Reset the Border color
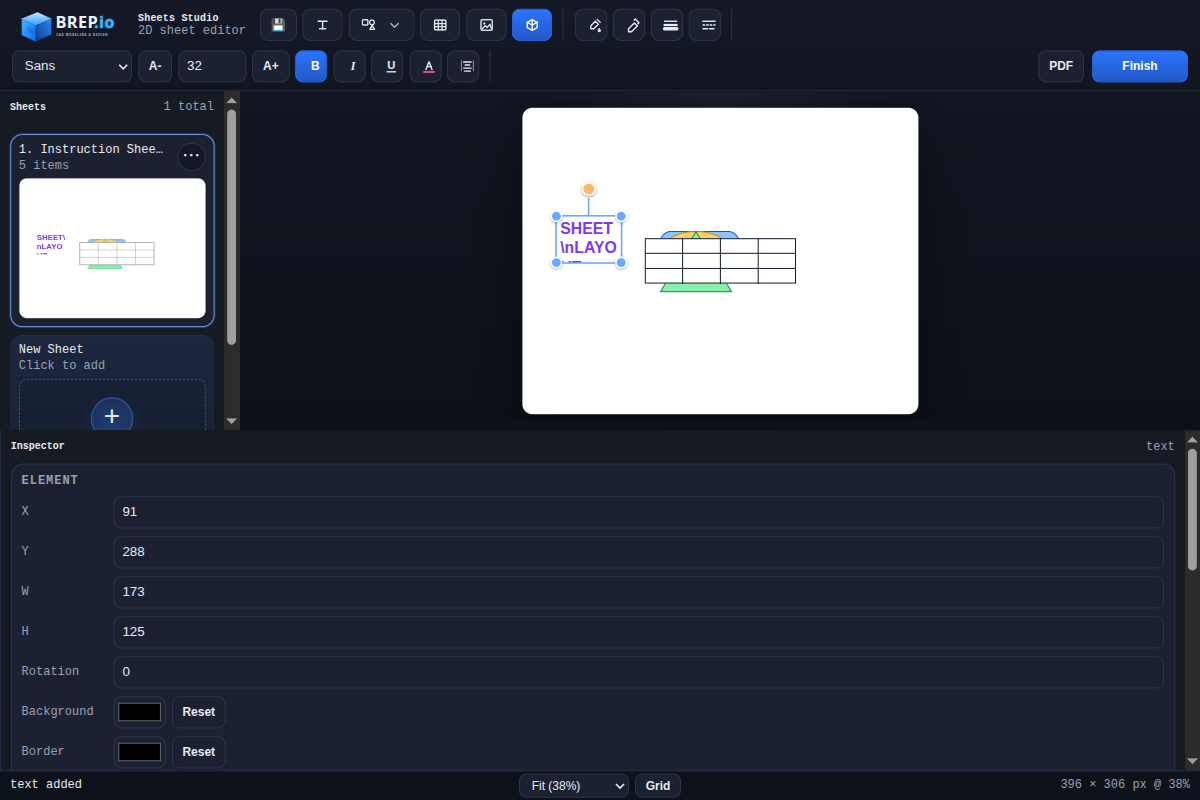Screen dimensions: 1200x800 [x=199, y=752]
